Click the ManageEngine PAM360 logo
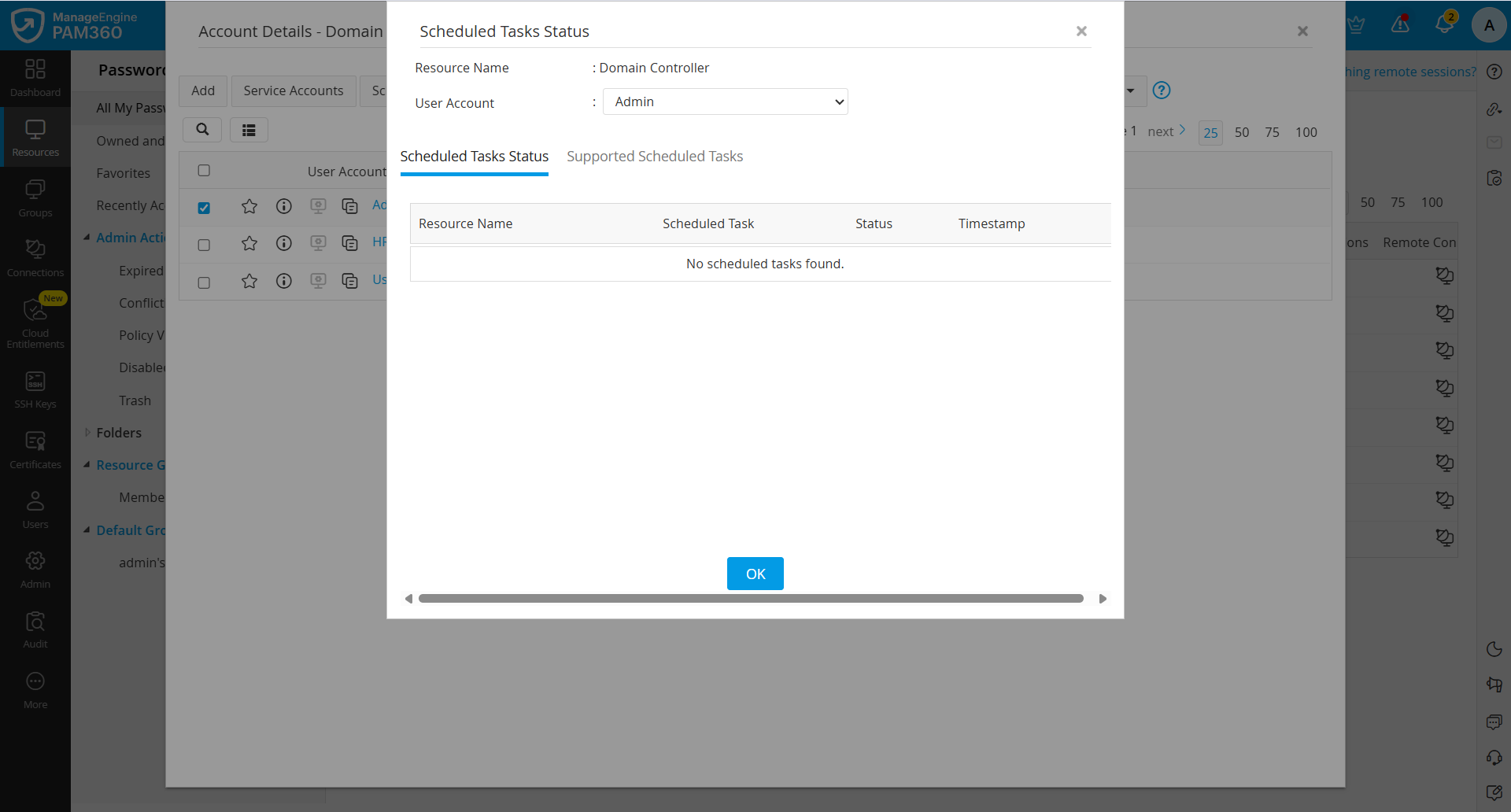This screenshot has height=812, width=1511. pyautogui.click(x=75, y=25)
